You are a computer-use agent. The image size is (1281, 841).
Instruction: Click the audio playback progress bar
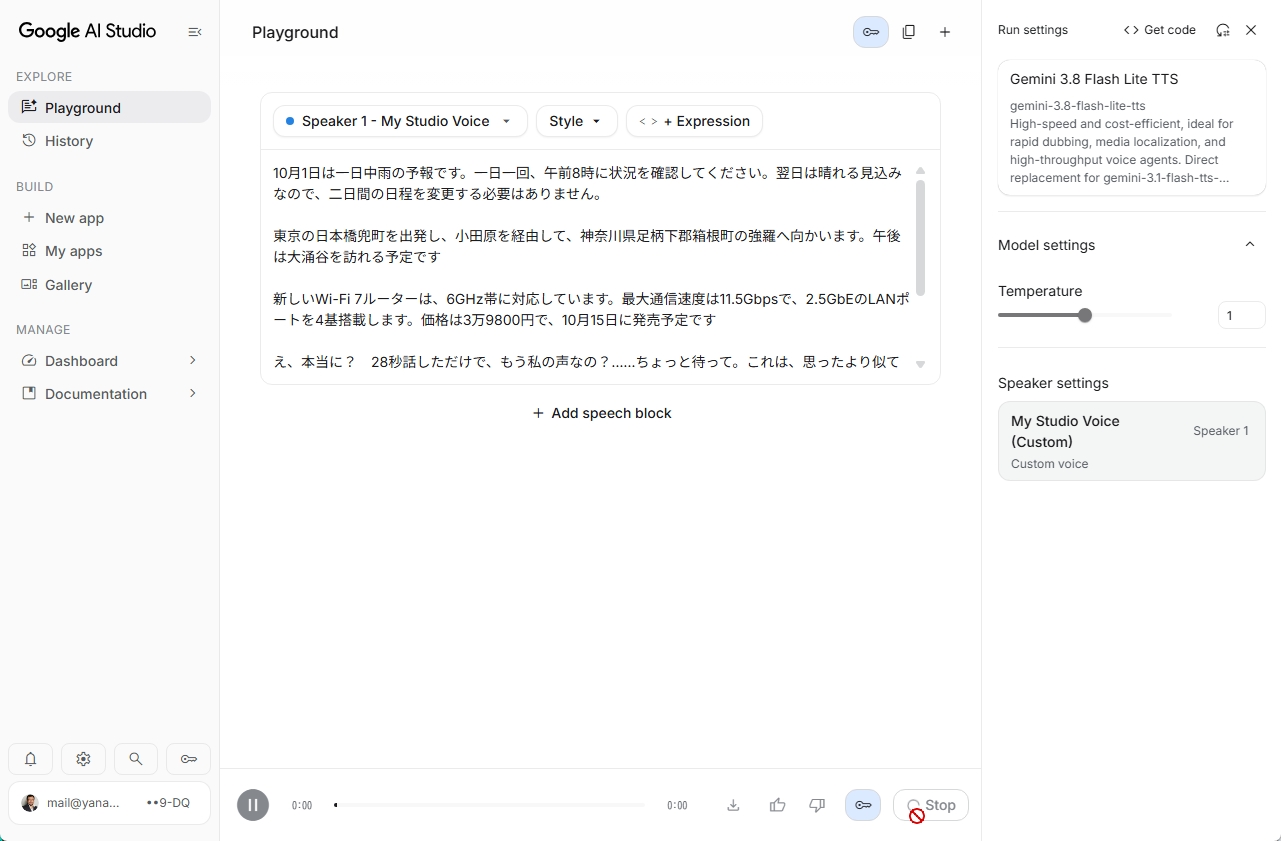489,805
